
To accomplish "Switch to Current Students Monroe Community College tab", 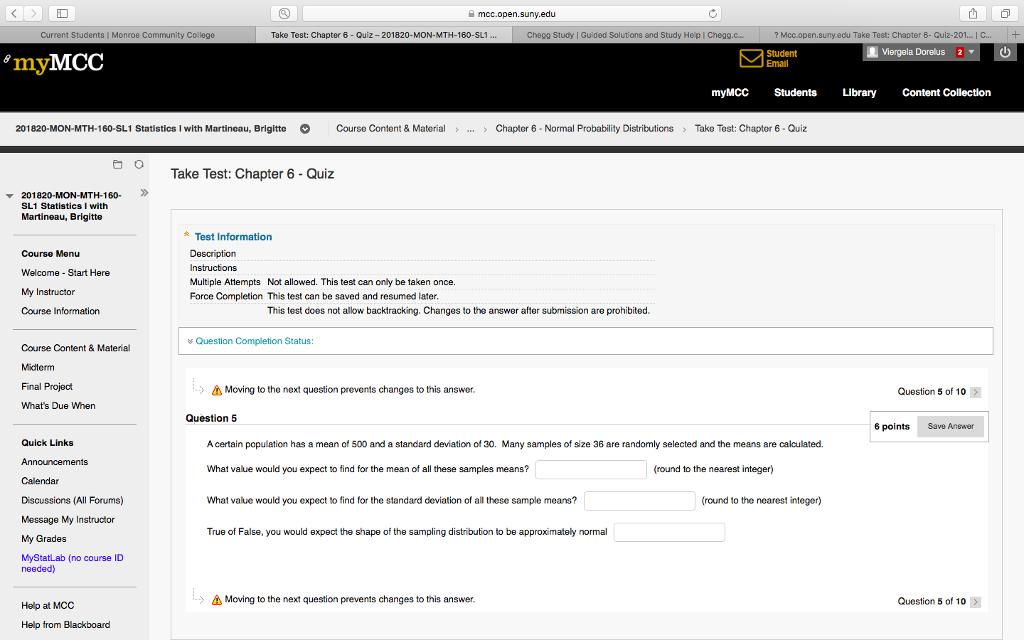I will pos(127,35).
